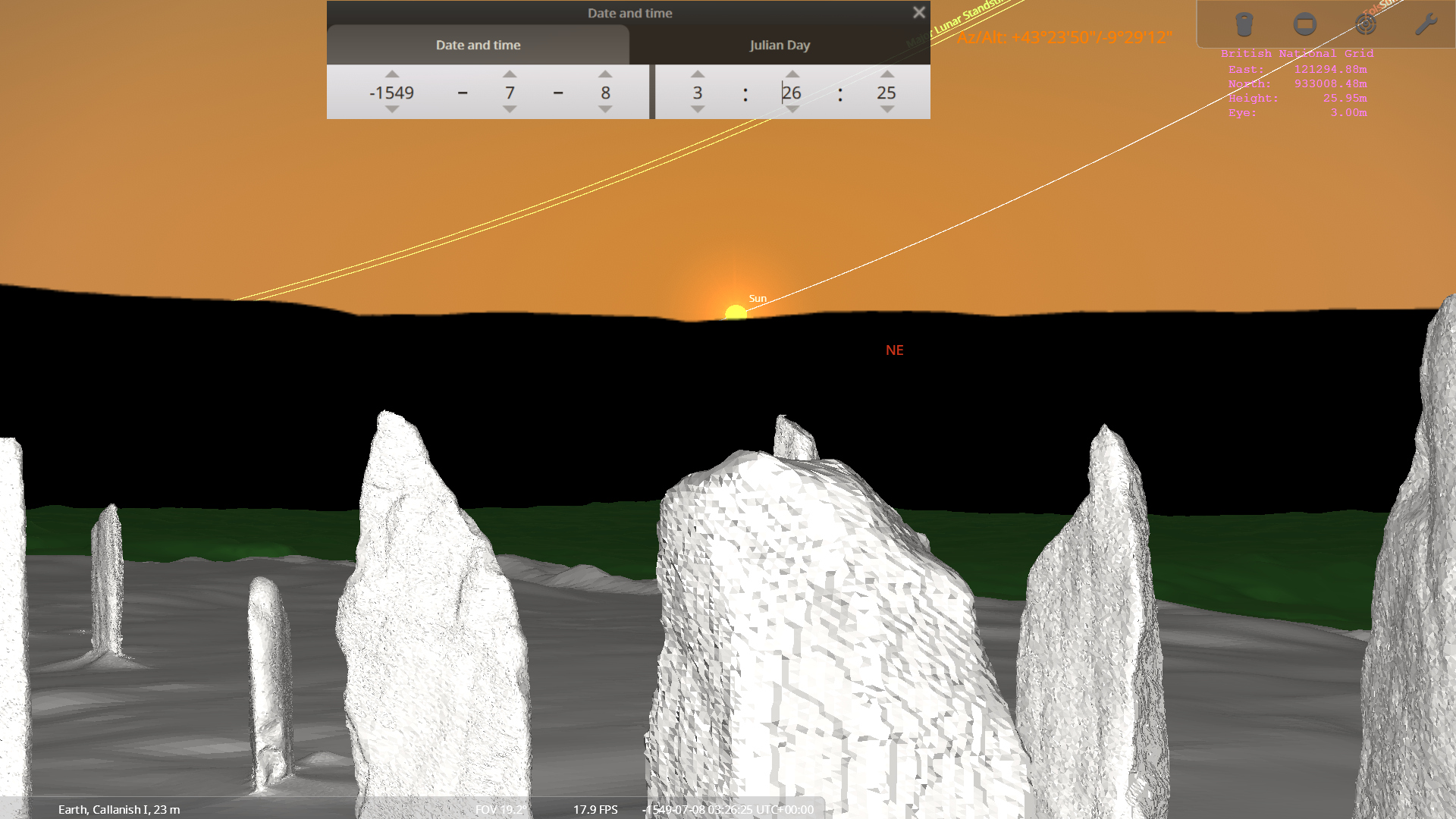The image size is (1456, 819).
Task: Click the trash can toolbar icon
Action: [x=1244, y=24]
